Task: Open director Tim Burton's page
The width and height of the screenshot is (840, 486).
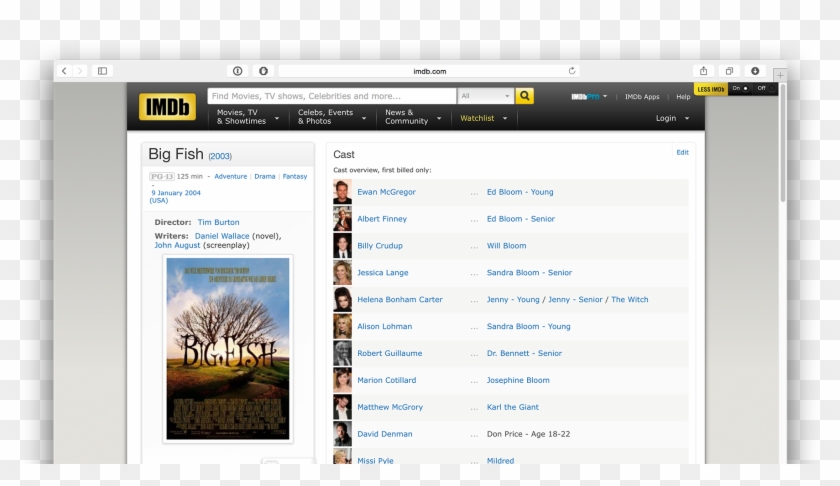Action: click(x=219, y=222)
